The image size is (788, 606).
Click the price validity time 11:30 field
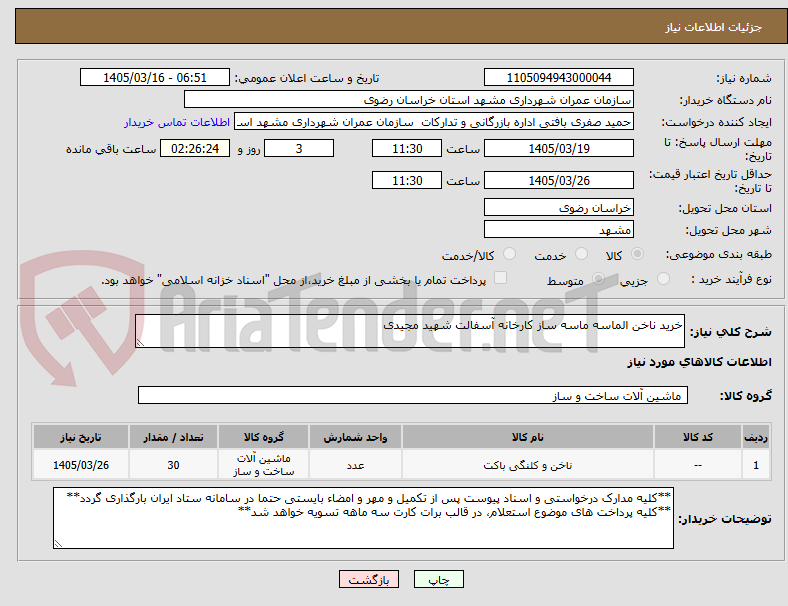[407, 180]
